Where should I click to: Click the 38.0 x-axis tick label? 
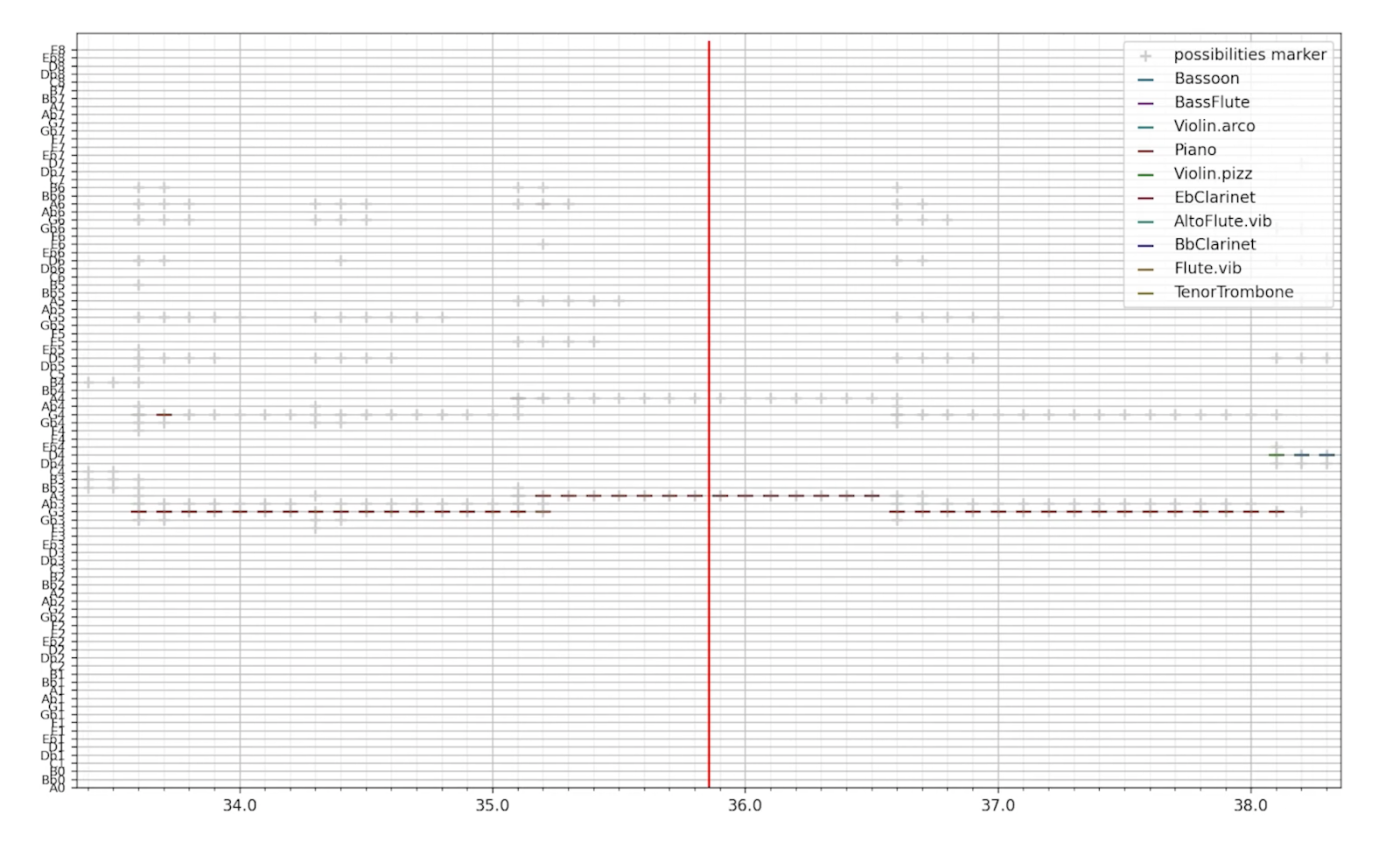[x=1250, y=805]
